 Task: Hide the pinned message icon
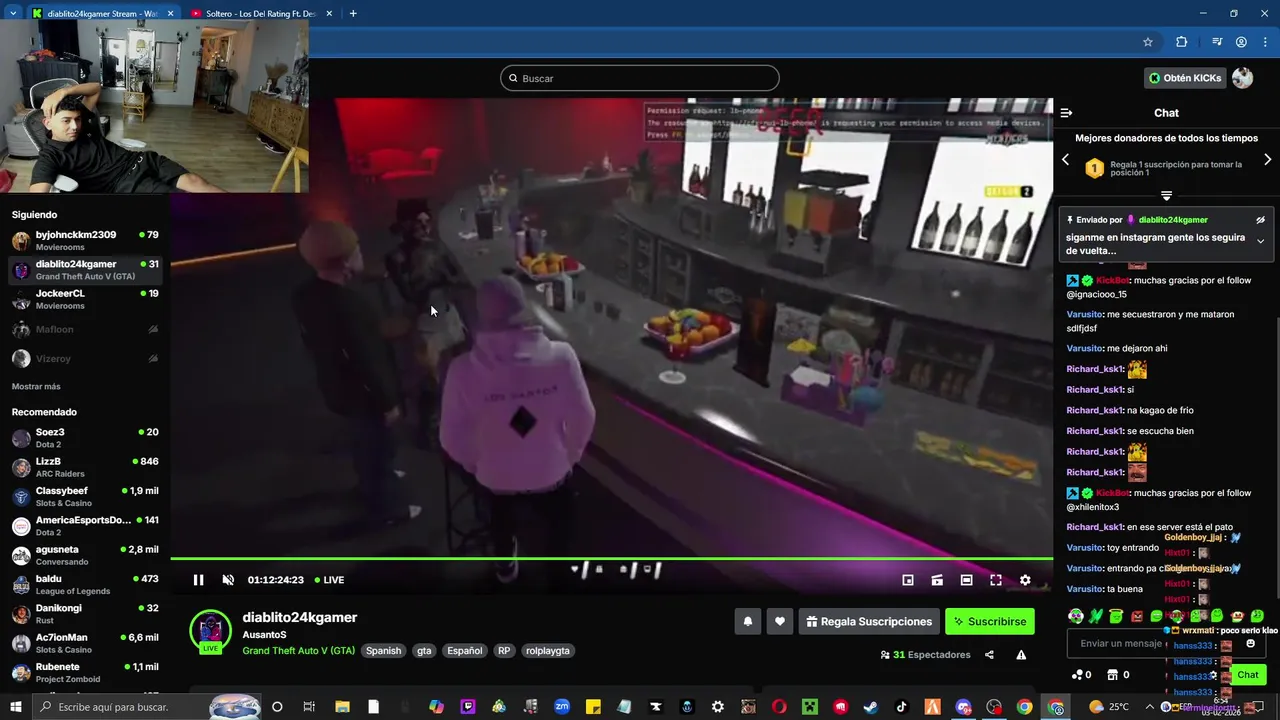pos(1260,220)
